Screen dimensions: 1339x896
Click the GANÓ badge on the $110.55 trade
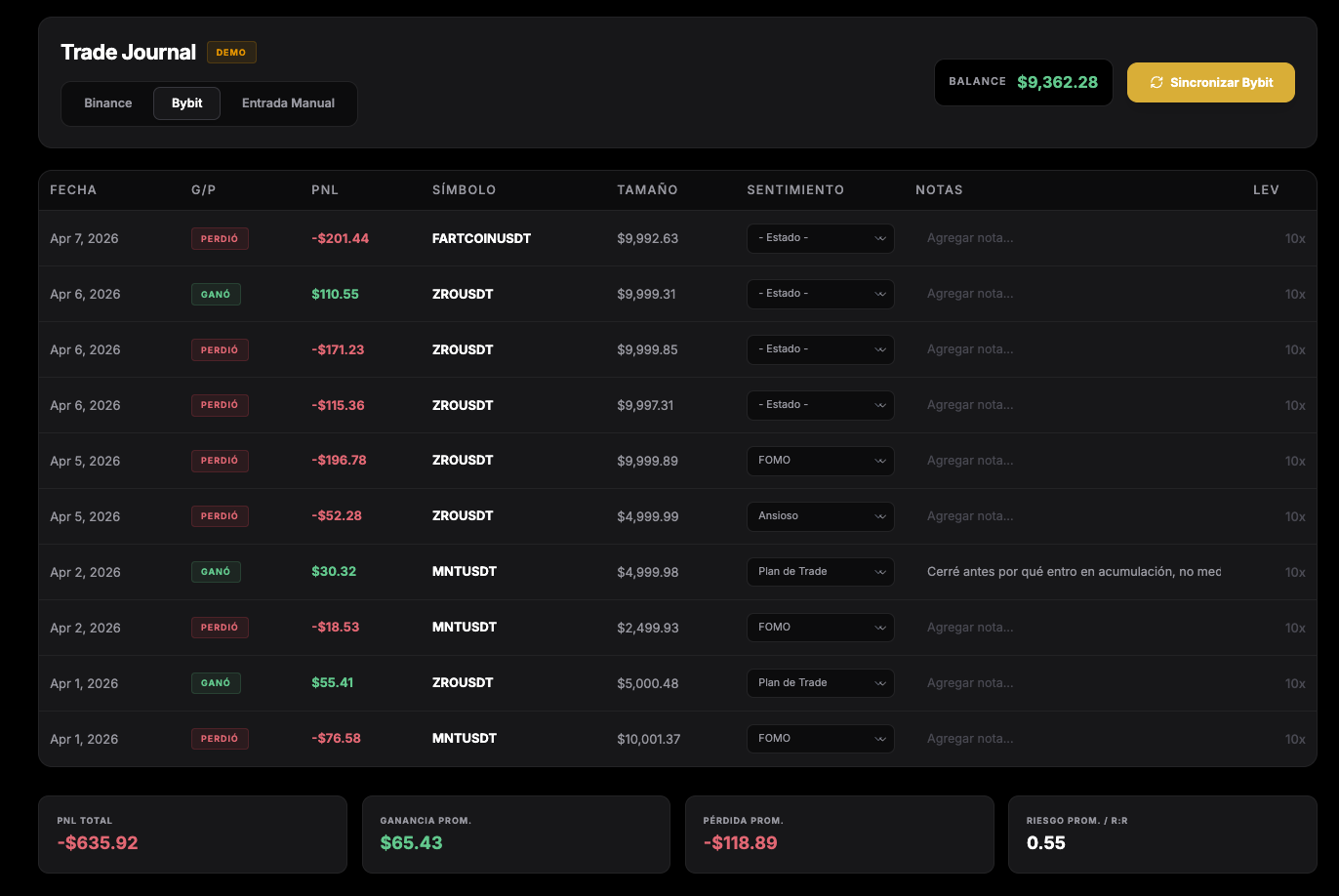216,294
